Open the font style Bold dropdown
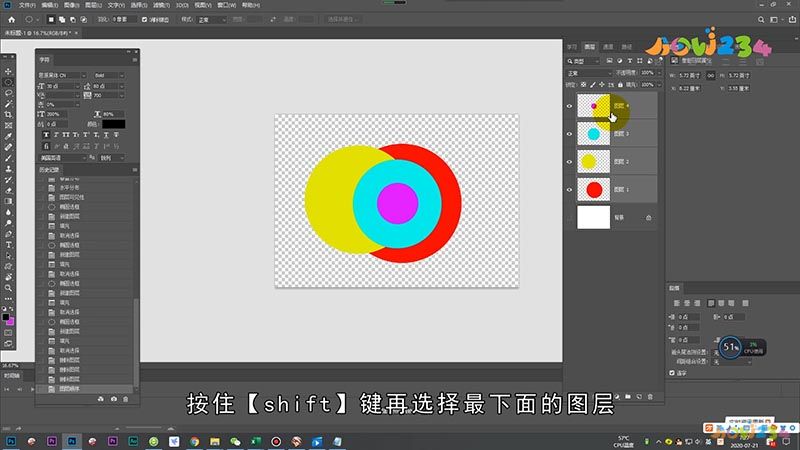 (x=121, y=76)
